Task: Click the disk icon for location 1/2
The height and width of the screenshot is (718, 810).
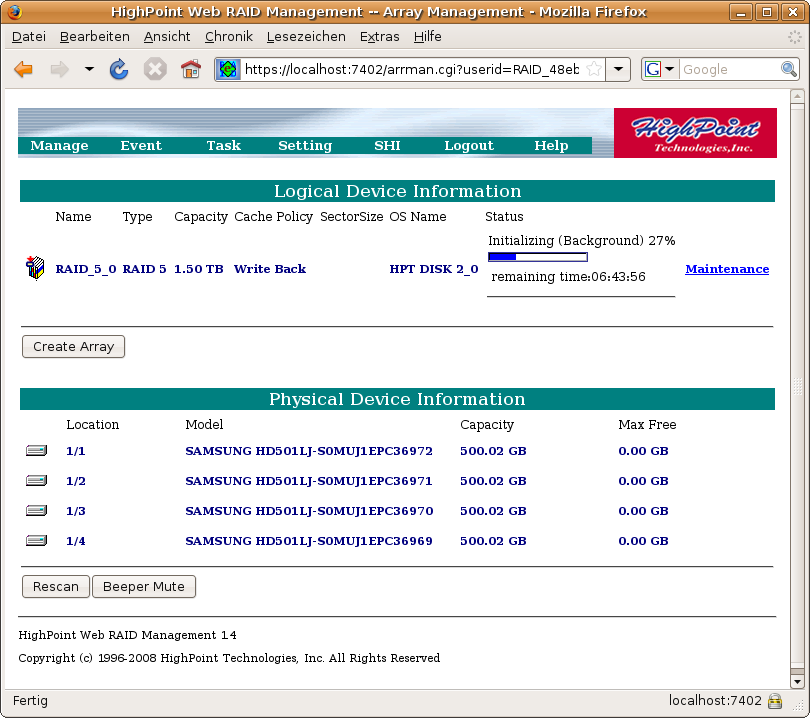Action: point(36,481)
